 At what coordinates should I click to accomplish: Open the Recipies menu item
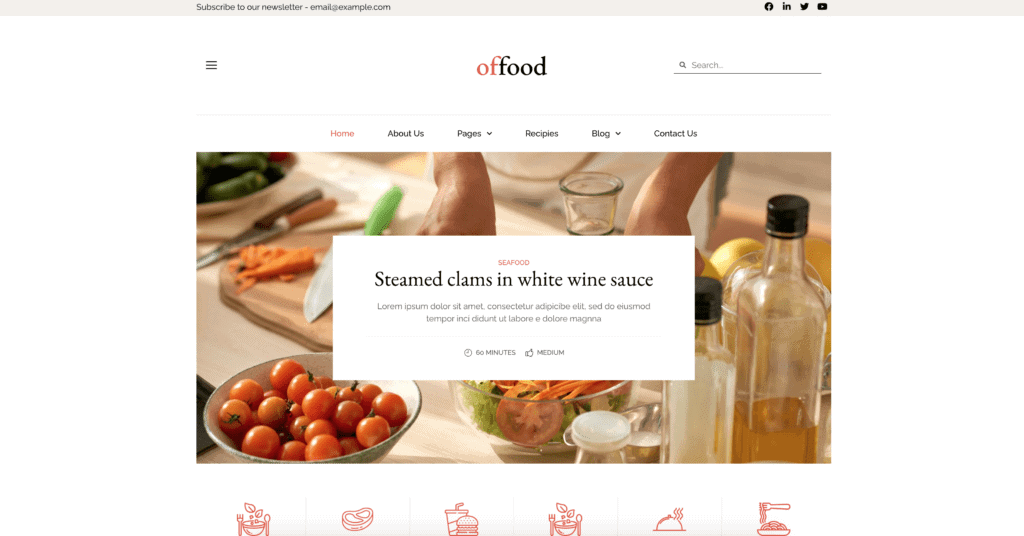tap(541, 133)
